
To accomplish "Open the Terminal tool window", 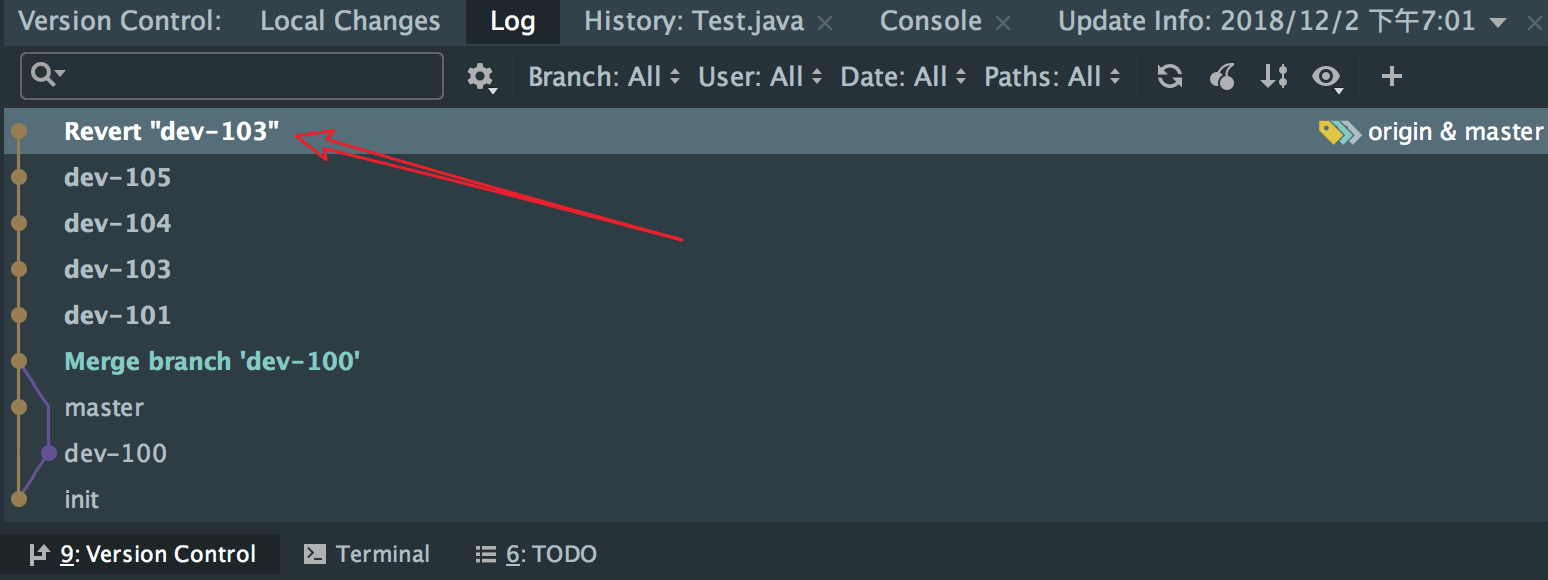I will pyautogui.click(x=367, y=554).
